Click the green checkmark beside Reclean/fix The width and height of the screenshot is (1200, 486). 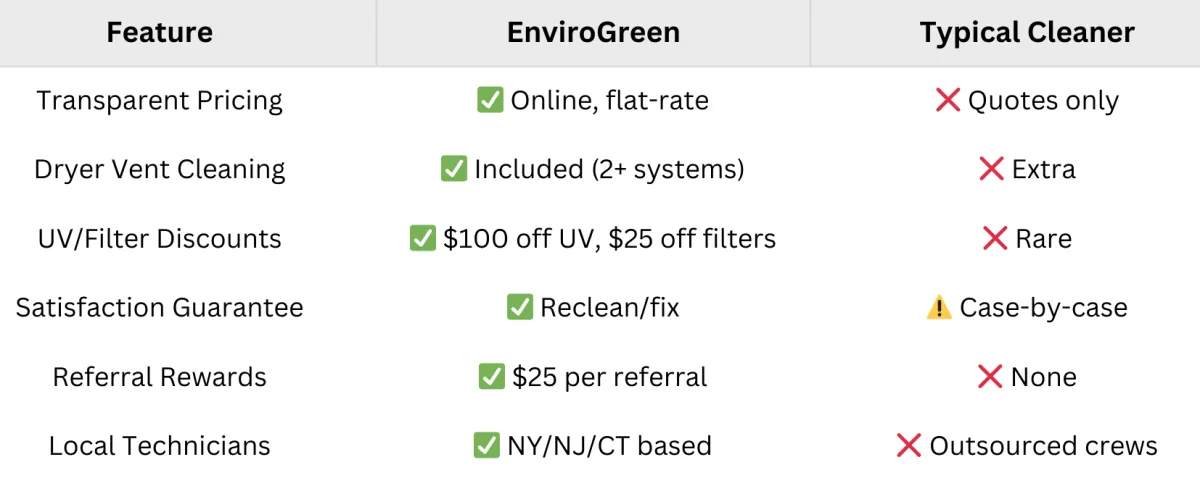pos(520,307)
